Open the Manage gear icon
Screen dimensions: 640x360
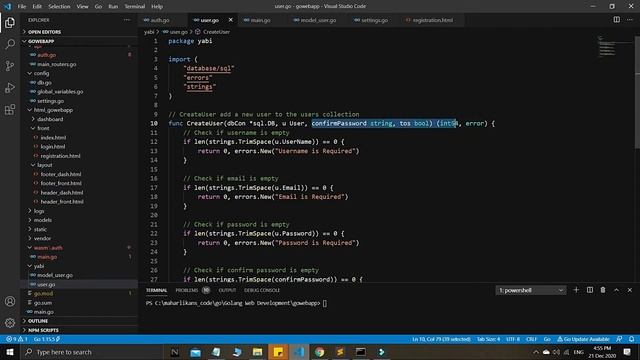click(10, 322)
